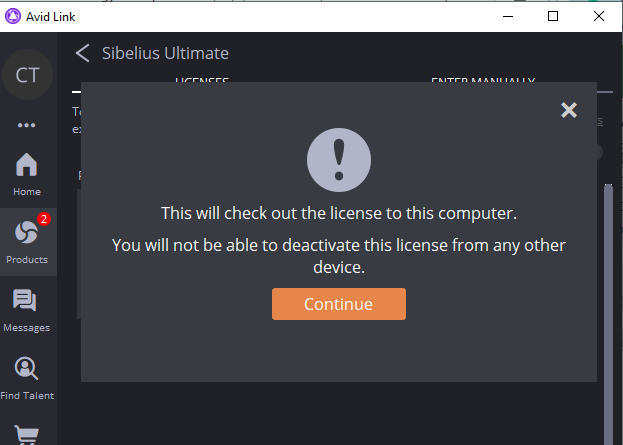
Task: Click the Avid Link logo icon
Action: [x=13, y=16]
